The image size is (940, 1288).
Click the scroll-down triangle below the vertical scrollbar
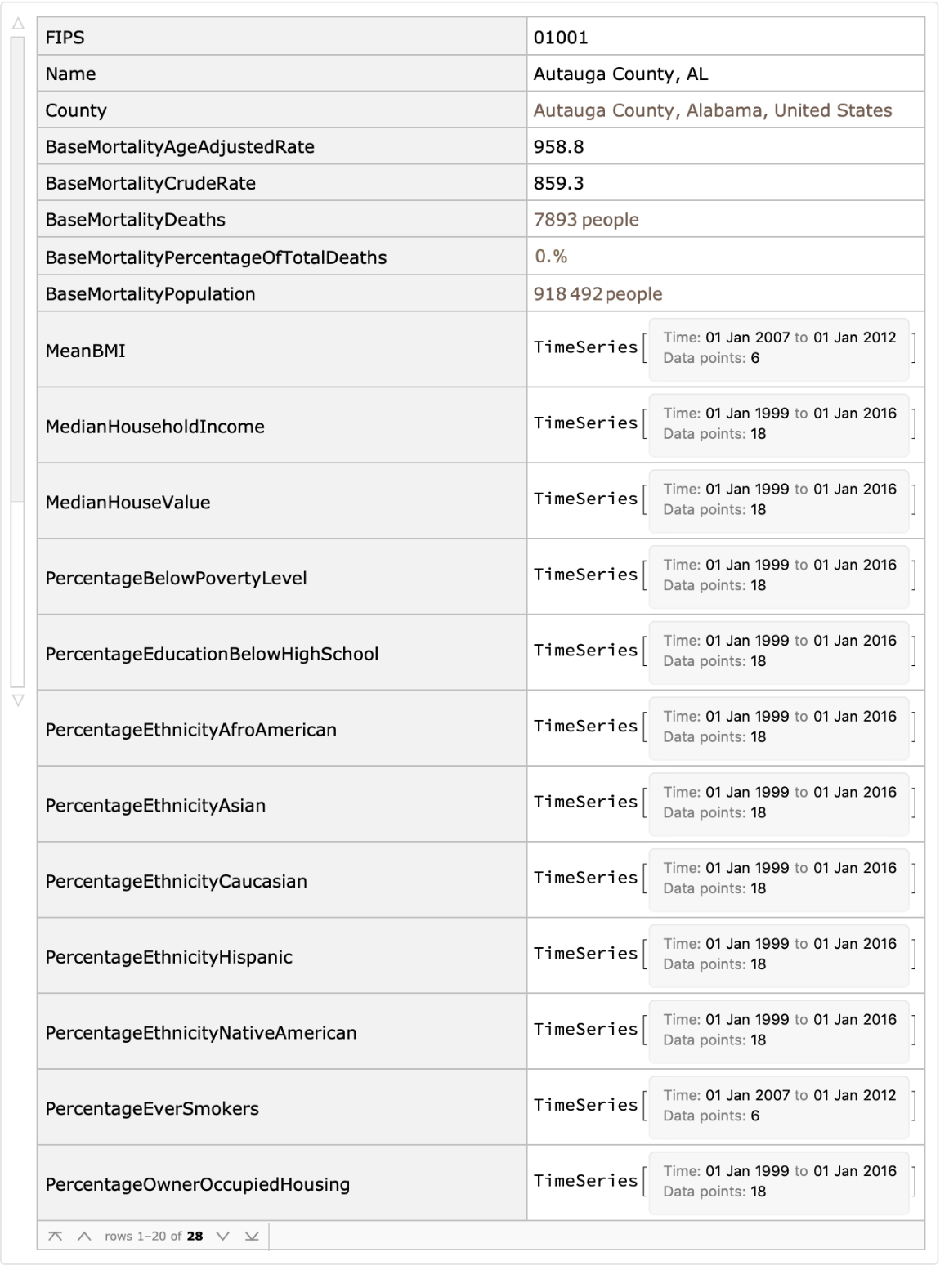coord(18,700)
